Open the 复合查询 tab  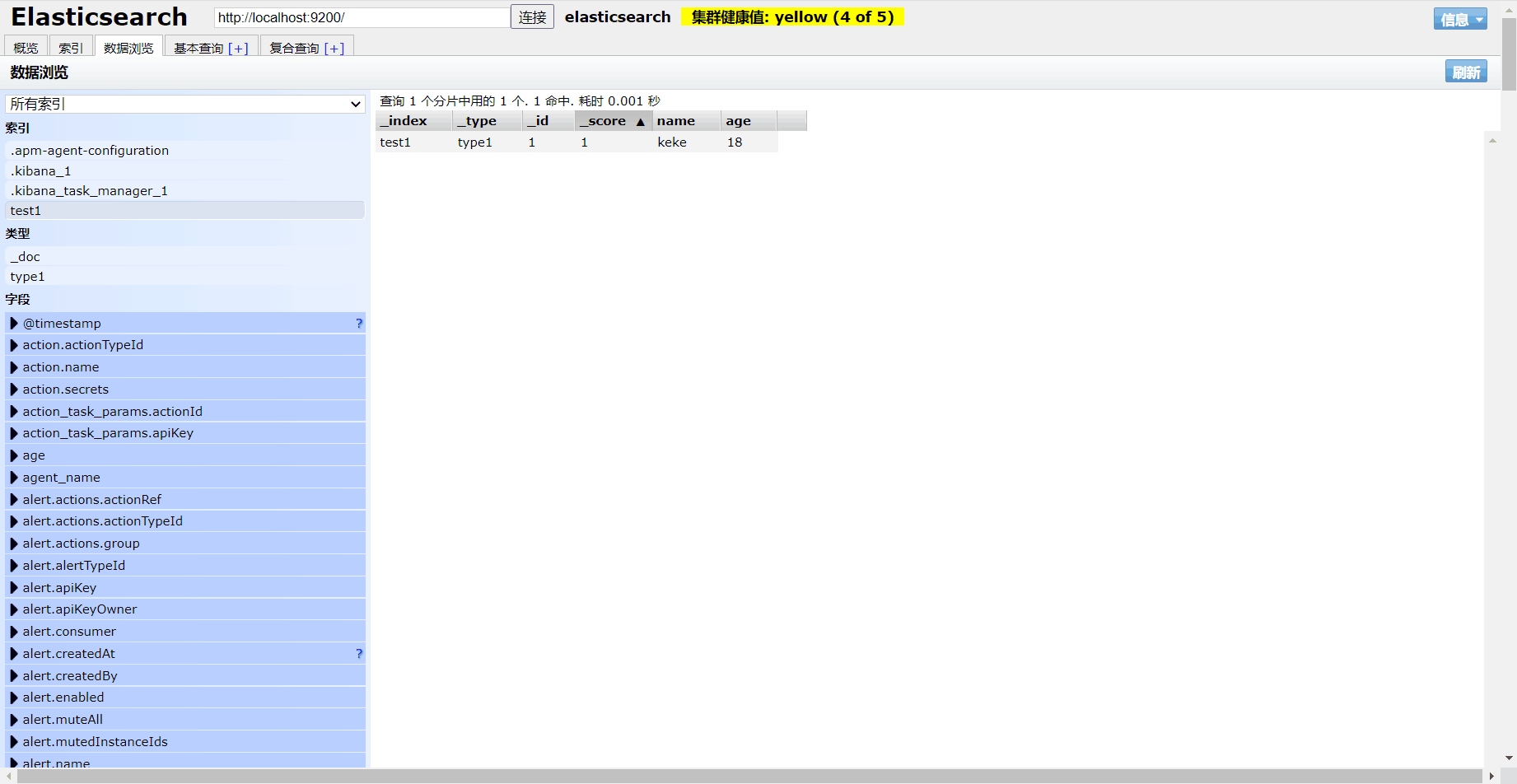pyautogui.click(x=306, y=47)
